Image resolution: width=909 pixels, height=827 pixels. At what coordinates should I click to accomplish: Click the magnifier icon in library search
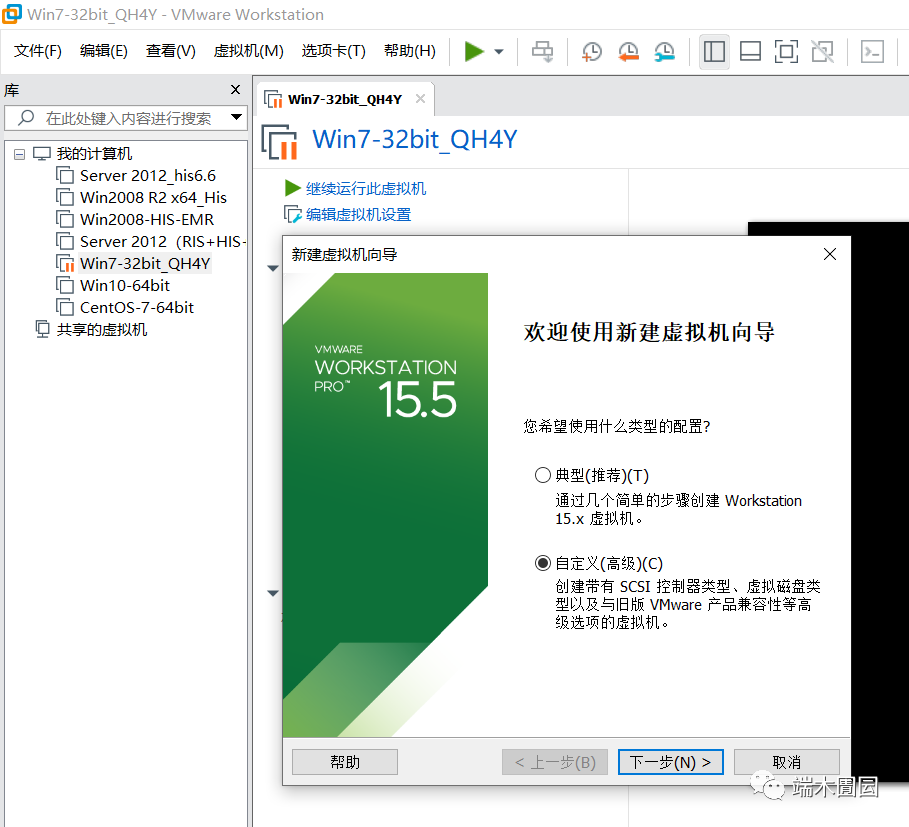(26, 118)
